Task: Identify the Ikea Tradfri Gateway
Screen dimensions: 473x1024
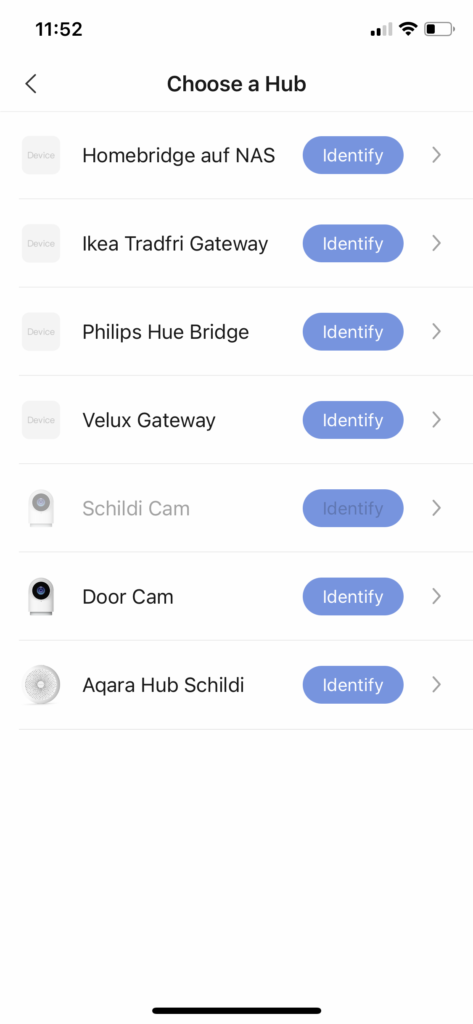Action: click(x=353, y=244)
